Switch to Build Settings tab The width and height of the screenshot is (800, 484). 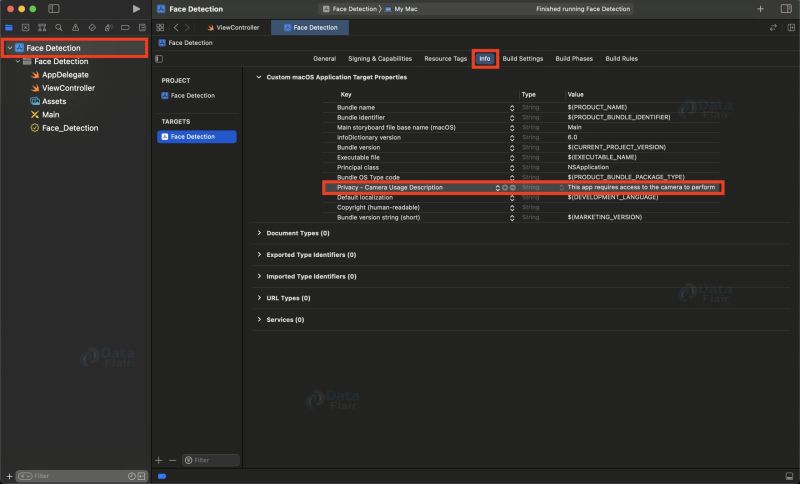522,59
